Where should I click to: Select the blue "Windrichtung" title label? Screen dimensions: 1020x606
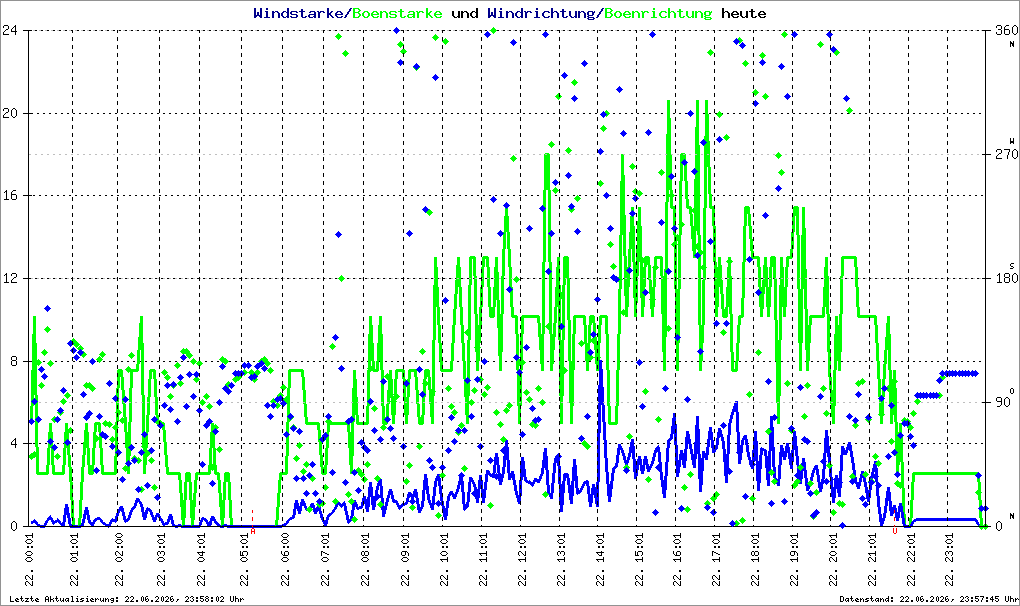pyautogui.click(x=541, y=13)
